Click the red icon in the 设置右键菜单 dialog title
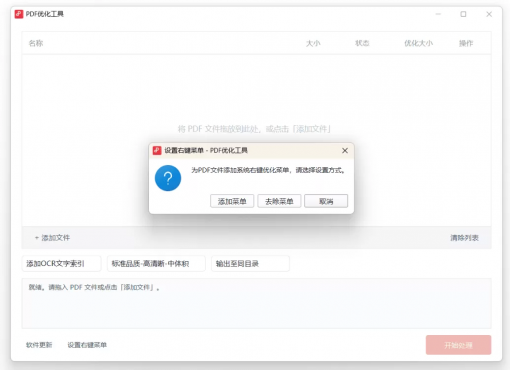510x370 pixels. (157, 150)
